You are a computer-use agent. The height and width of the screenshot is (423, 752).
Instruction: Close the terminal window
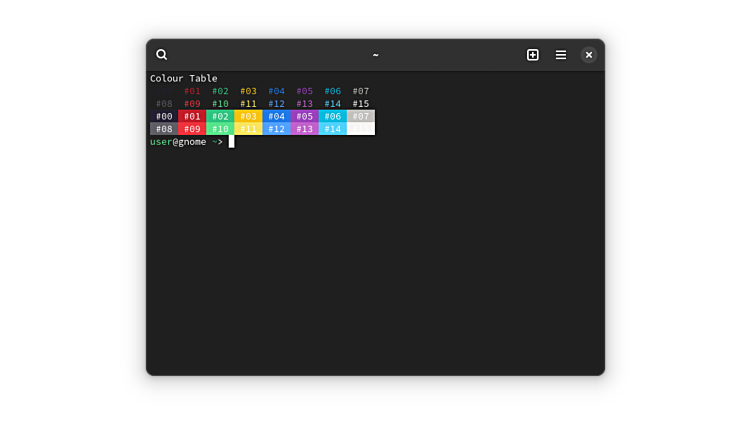click(x=589, y=55)
